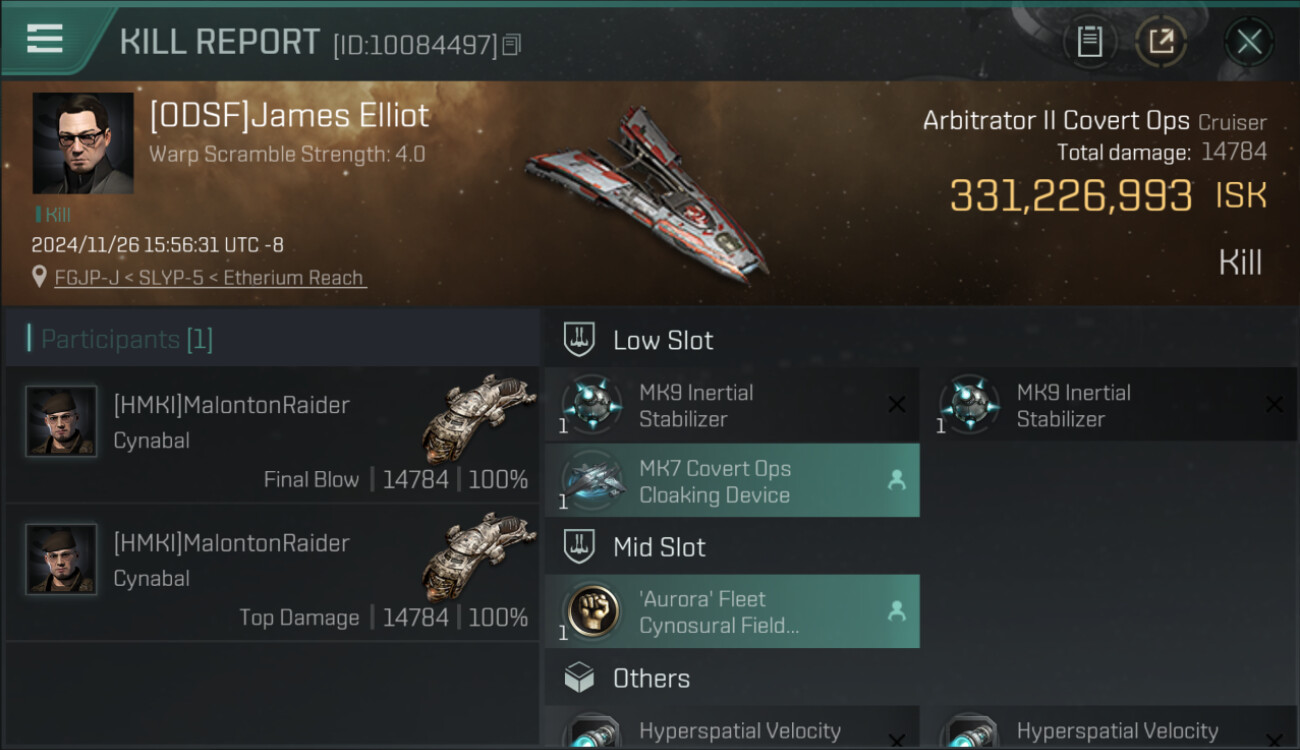Select the Participants tab header
Screen dimensions: 1300x750
tap(126, 340)
